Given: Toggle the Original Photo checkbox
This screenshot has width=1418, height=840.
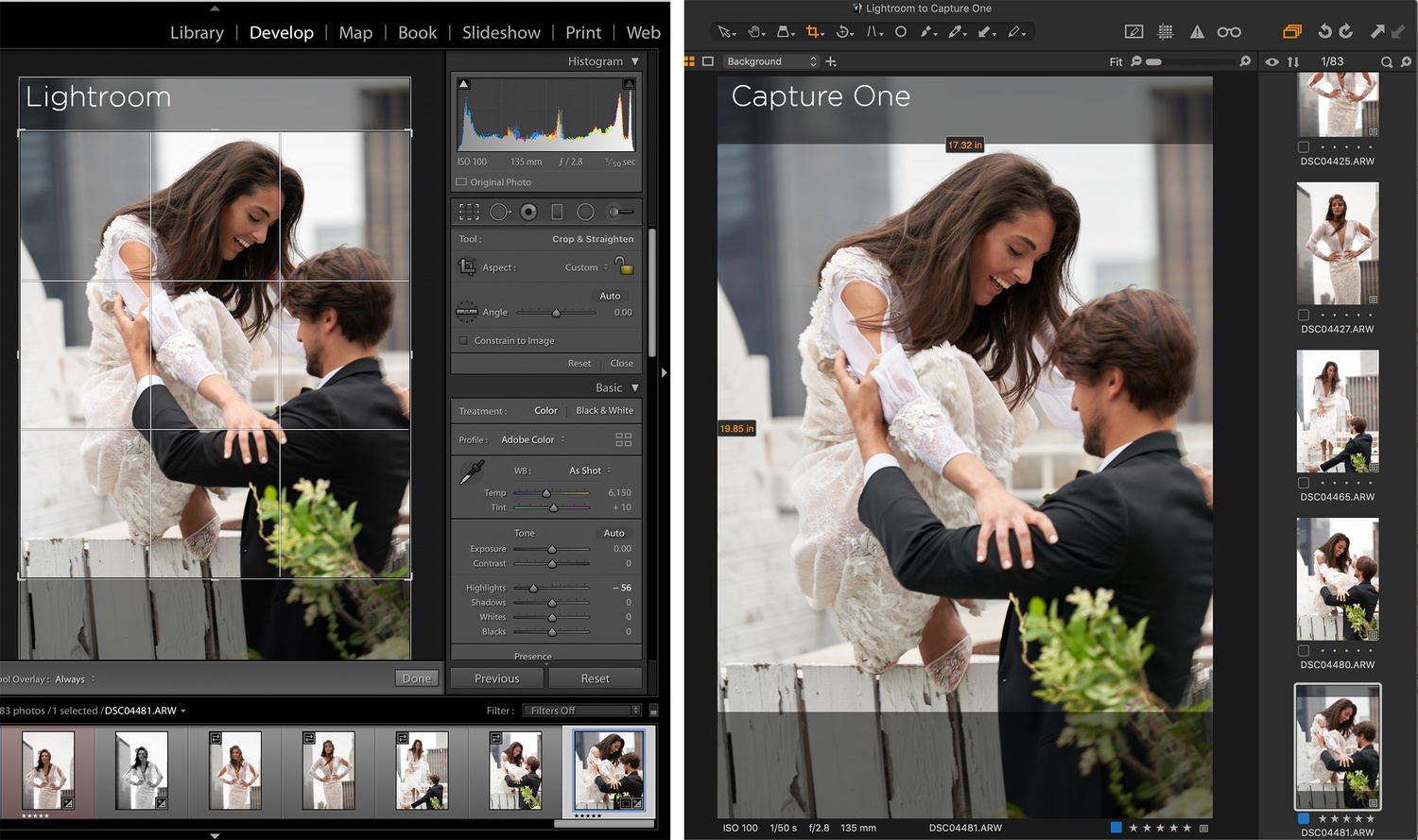Looking at the screenshot, I should click(461, 182).
